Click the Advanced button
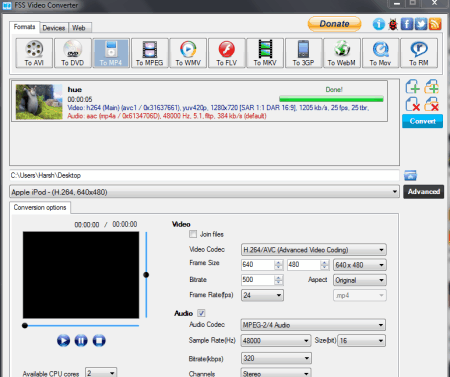450x377 pixels. tap(424, 192)
